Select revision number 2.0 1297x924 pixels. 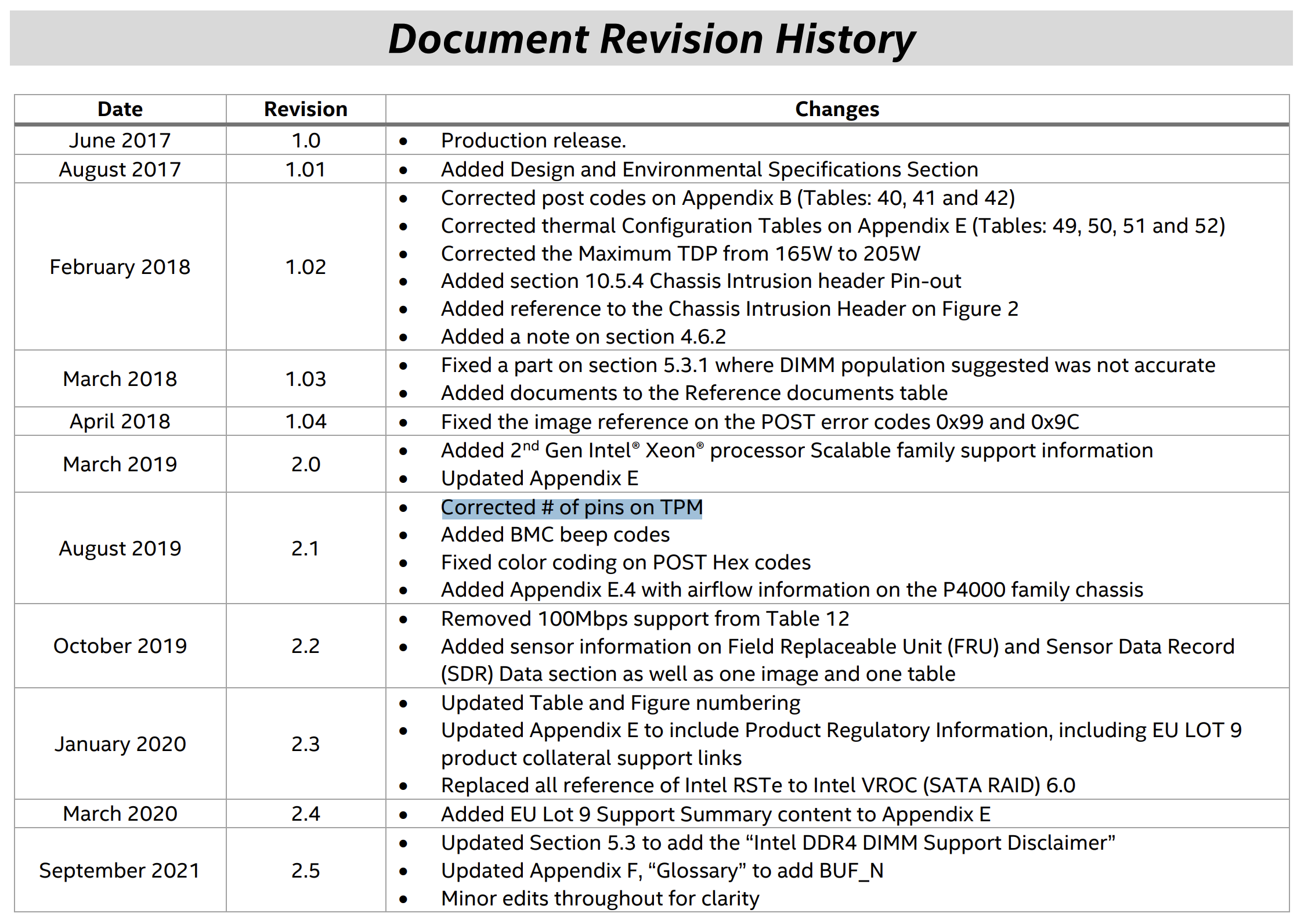pyautogui.click(x=306, y=464)
